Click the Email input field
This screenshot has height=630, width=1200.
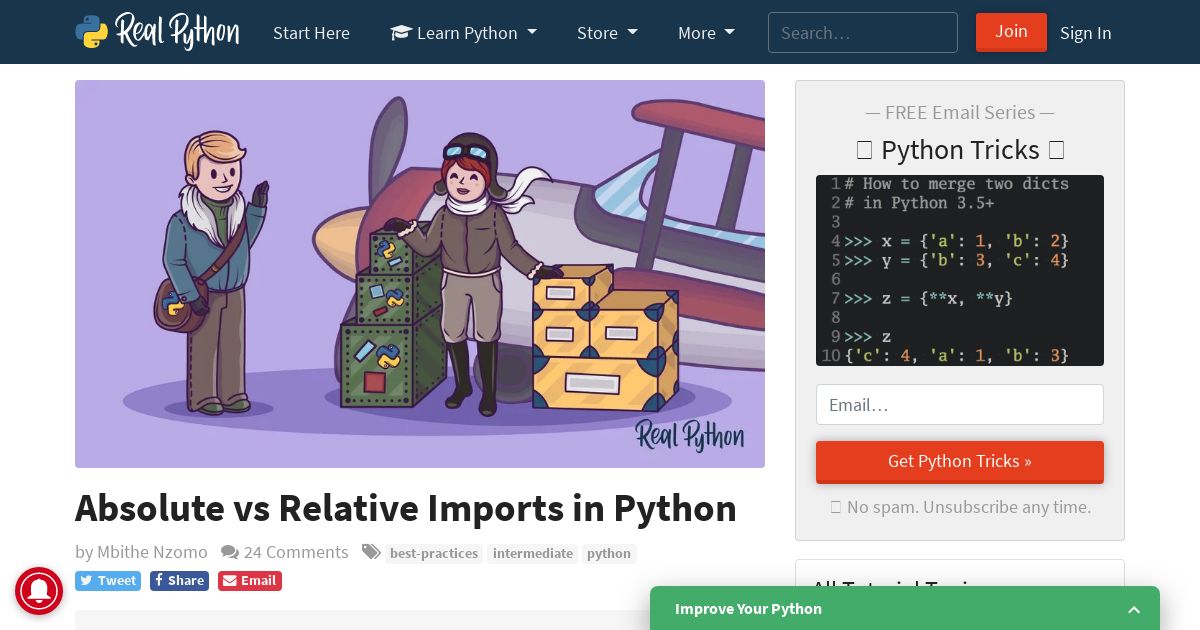click(x=960, y=405)
